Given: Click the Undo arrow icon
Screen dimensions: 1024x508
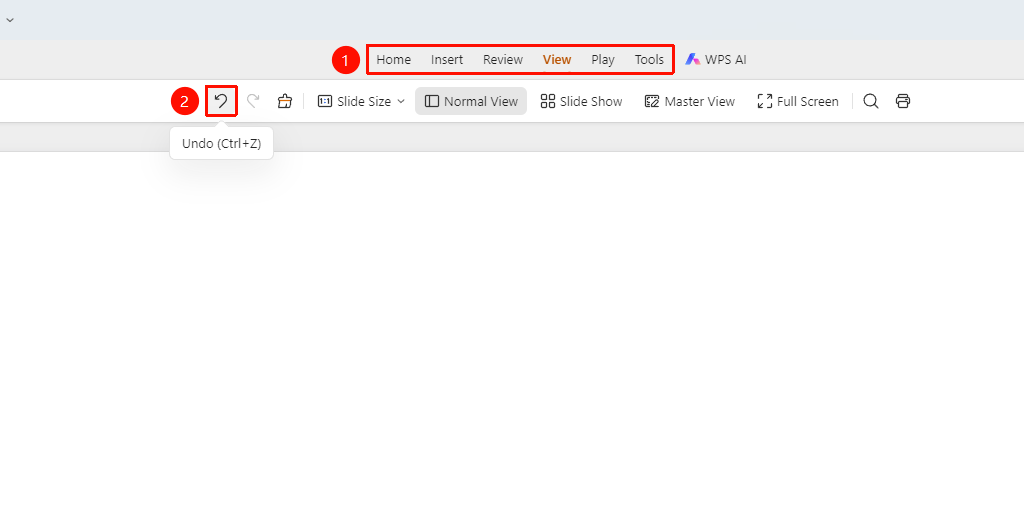Looking at the screenshot, I should (221, 101).
